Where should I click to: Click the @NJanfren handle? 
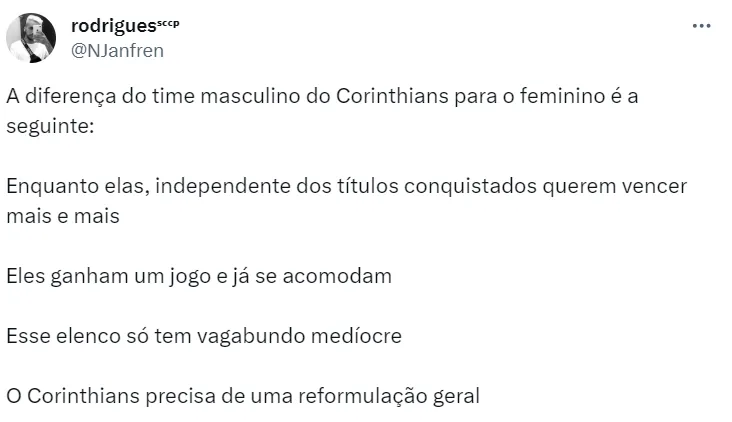(117, 49)
